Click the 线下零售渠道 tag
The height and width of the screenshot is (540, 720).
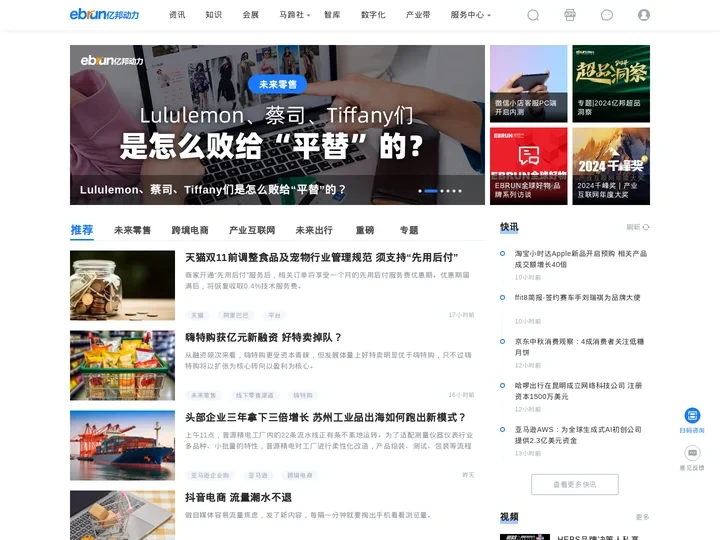coord(255,395)
